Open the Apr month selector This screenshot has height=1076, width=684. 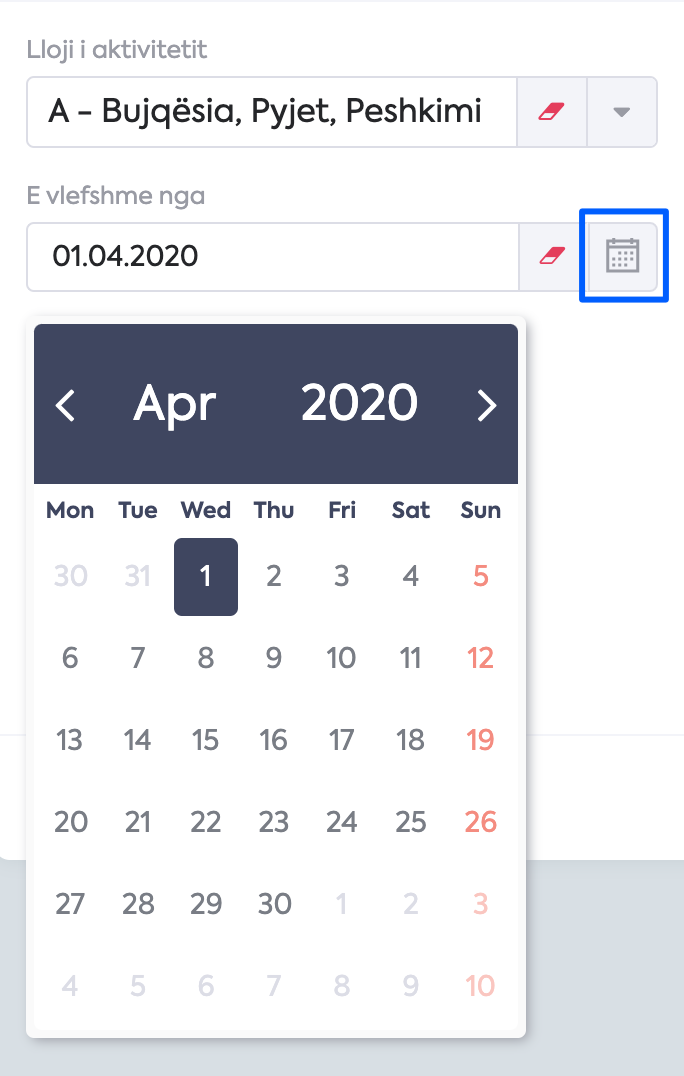coord(175,404)
